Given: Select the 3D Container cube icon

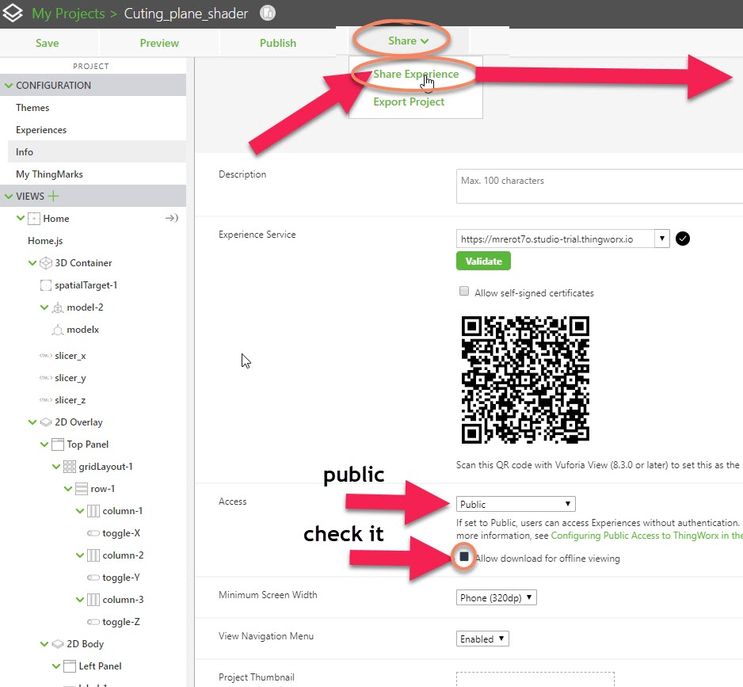Looking at the screenshot, I should click(x=45, y=263).
